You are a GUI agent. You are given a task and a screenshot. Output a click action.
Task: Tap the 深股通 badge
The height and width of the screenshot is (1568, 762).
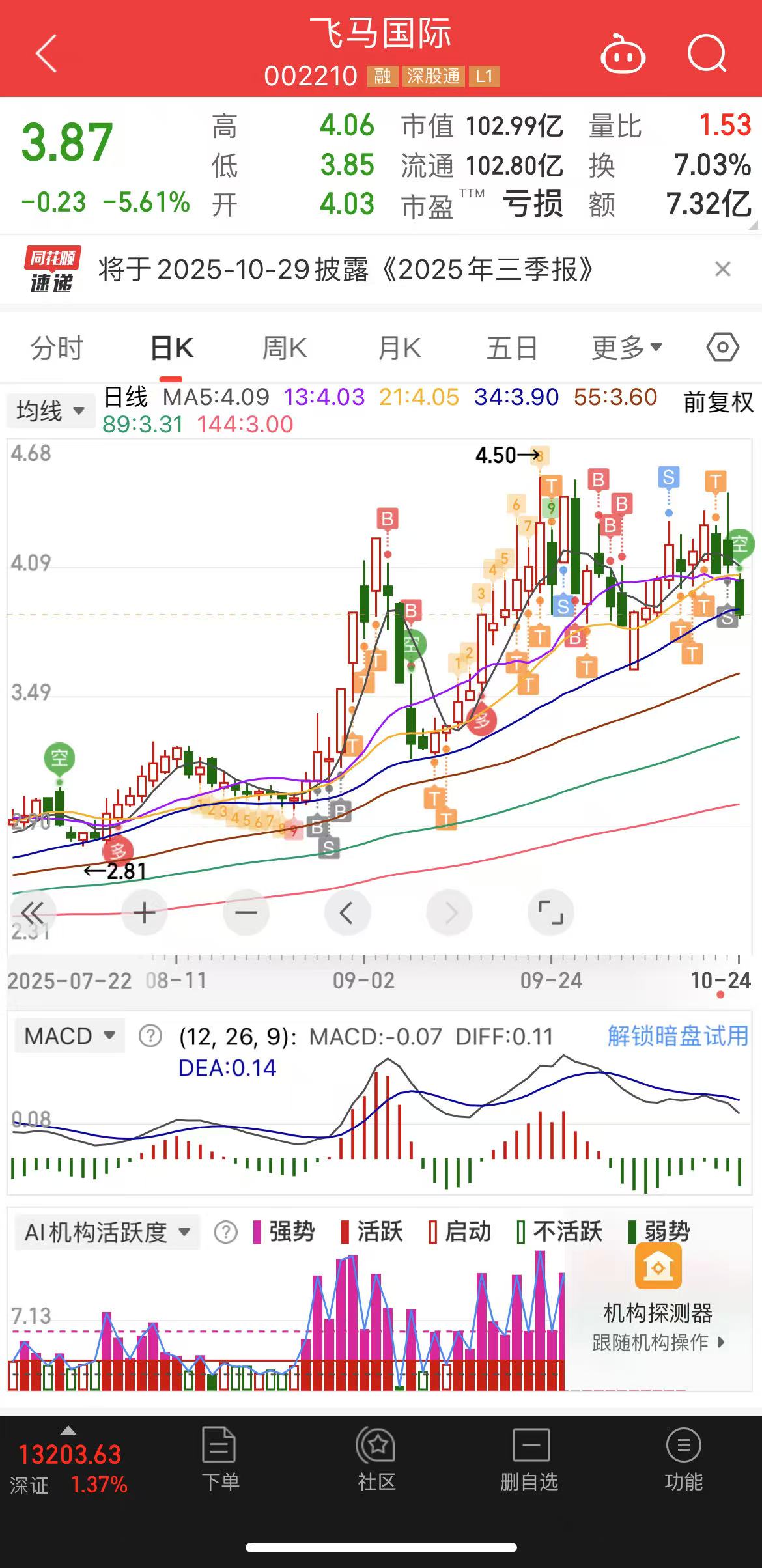point(433,76)
